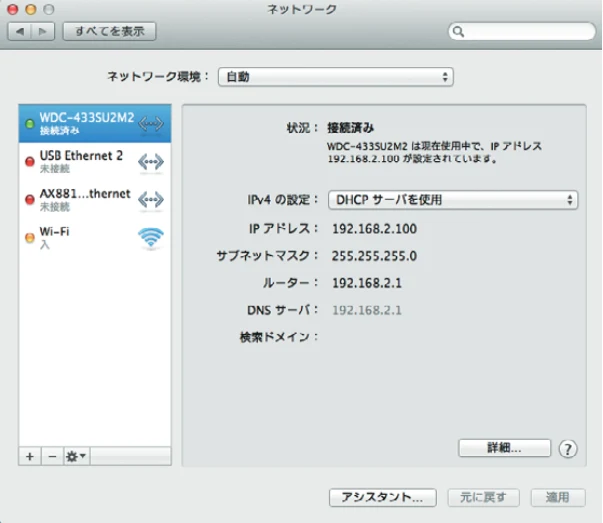Select USB Ethernet 2 in the service list
Screen dimensions: 603x523
[x=95, y=162]
